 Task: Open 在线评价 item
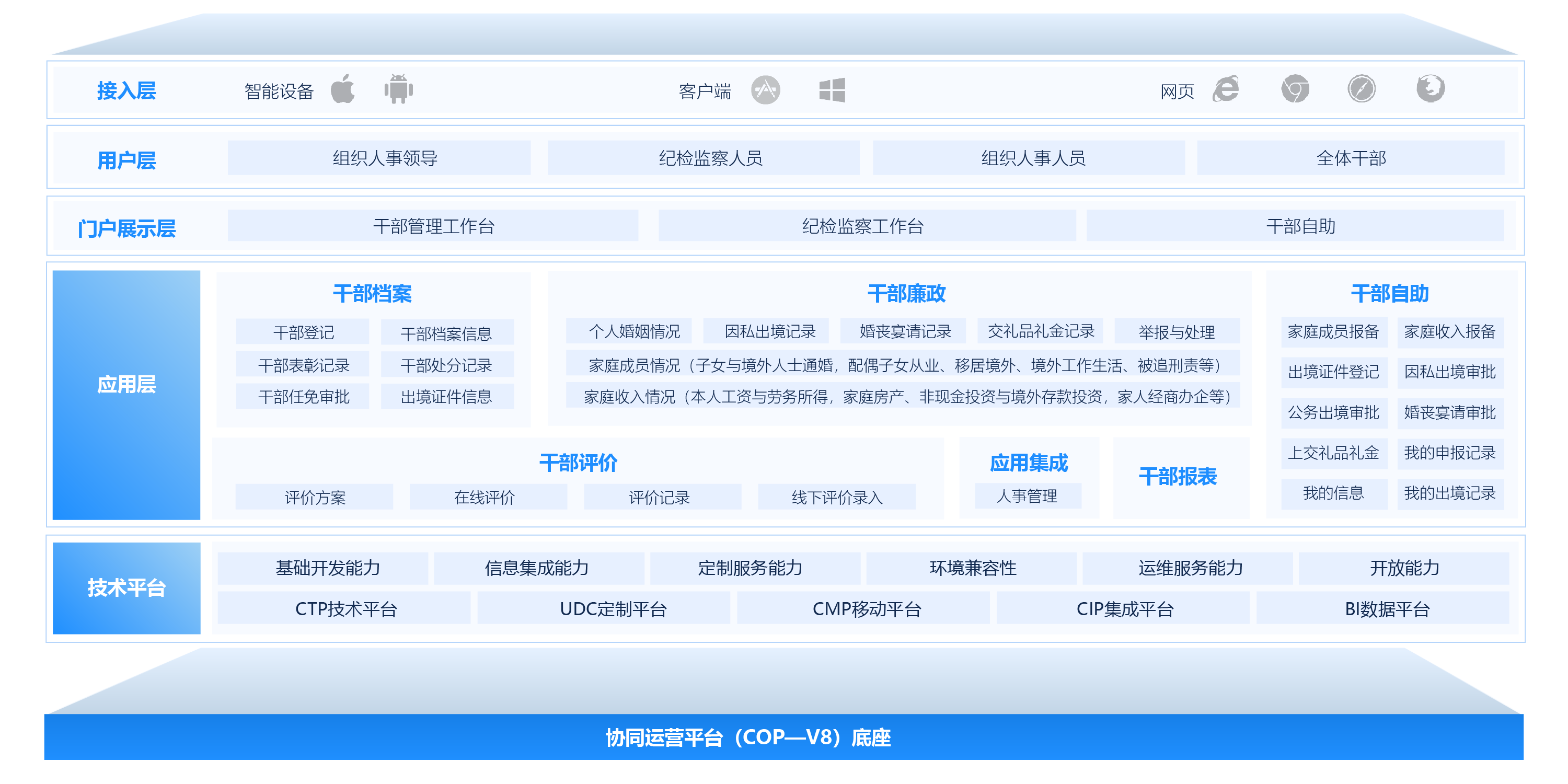click(x=488, y=497)
